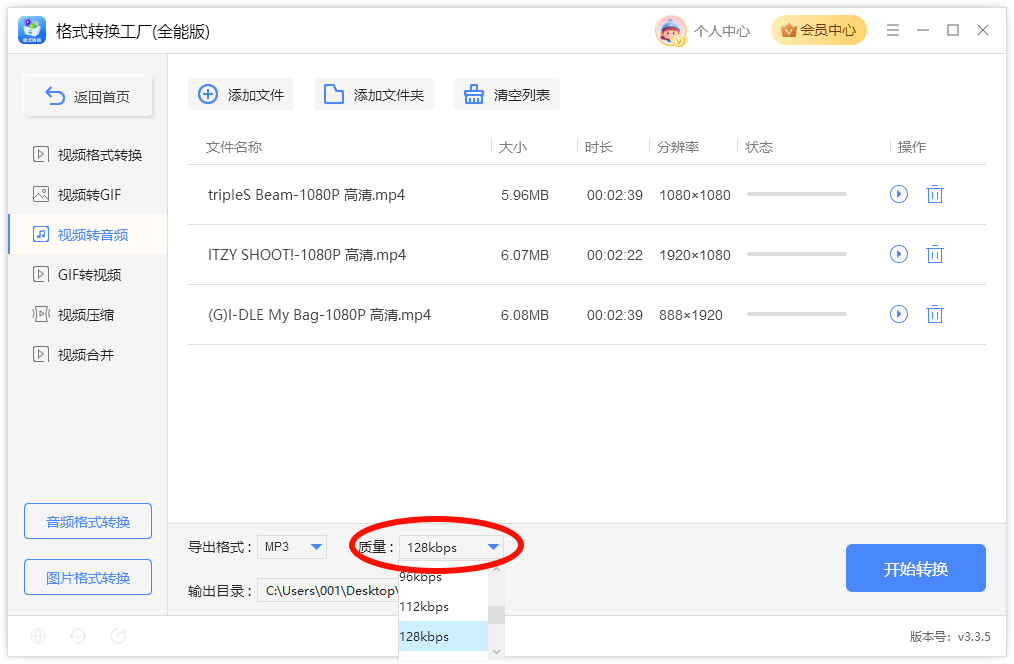Click the 00:02:22 duration cell
The height and width of the screenshot is (664, 1014).
(614, 255)
